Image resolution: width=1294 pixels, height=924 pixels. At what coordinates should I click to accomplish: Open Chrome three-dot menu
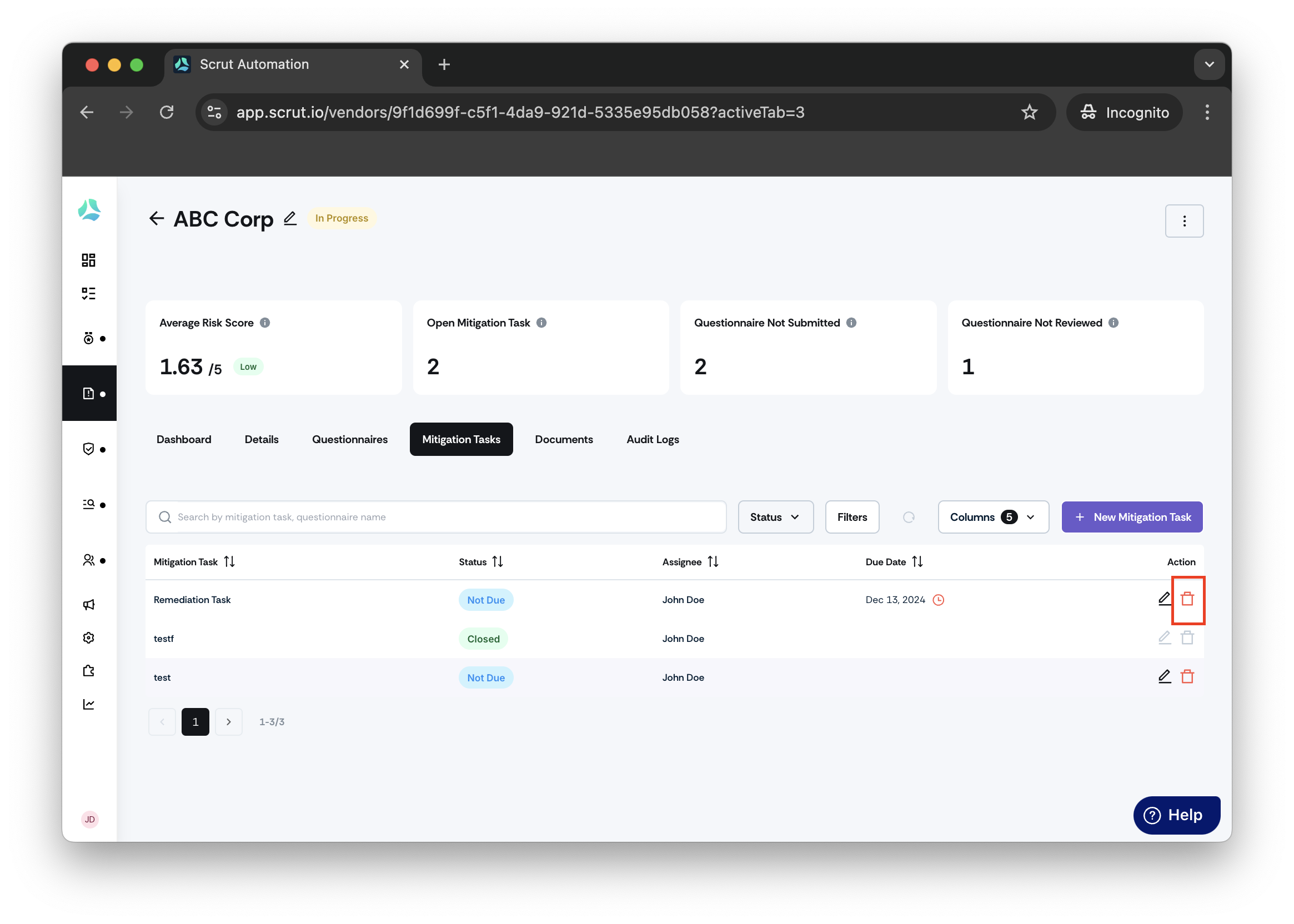(1207, 112)
